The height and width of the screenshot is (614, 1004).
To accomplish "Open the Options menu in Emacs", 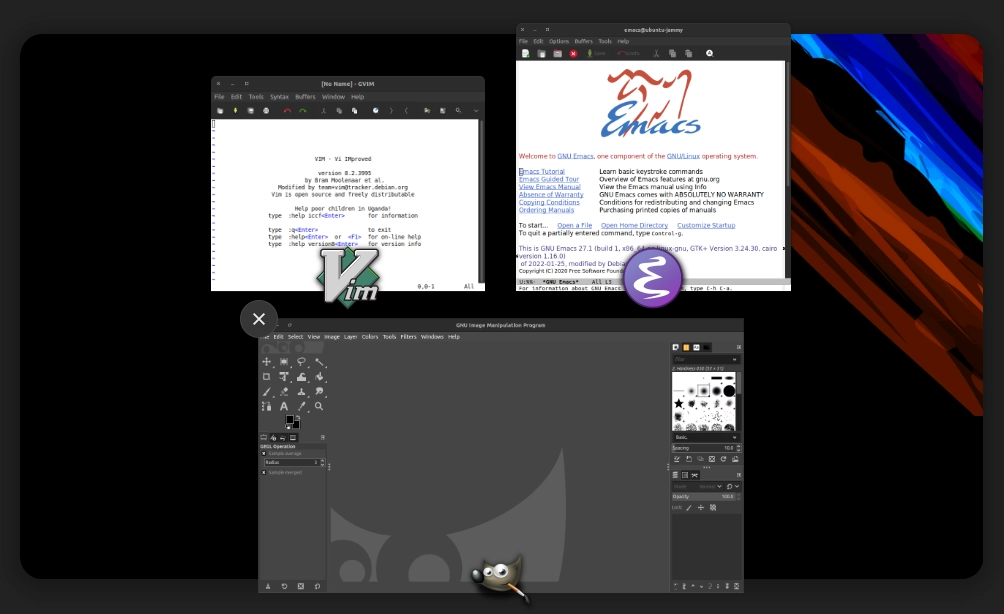I will 559,41.
